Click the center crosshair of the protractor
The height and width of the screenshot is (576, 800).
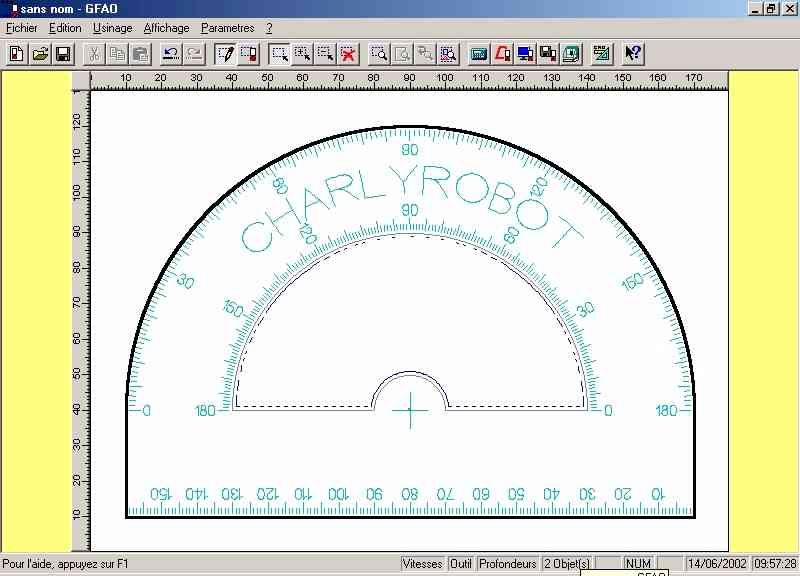pos(410,410)
